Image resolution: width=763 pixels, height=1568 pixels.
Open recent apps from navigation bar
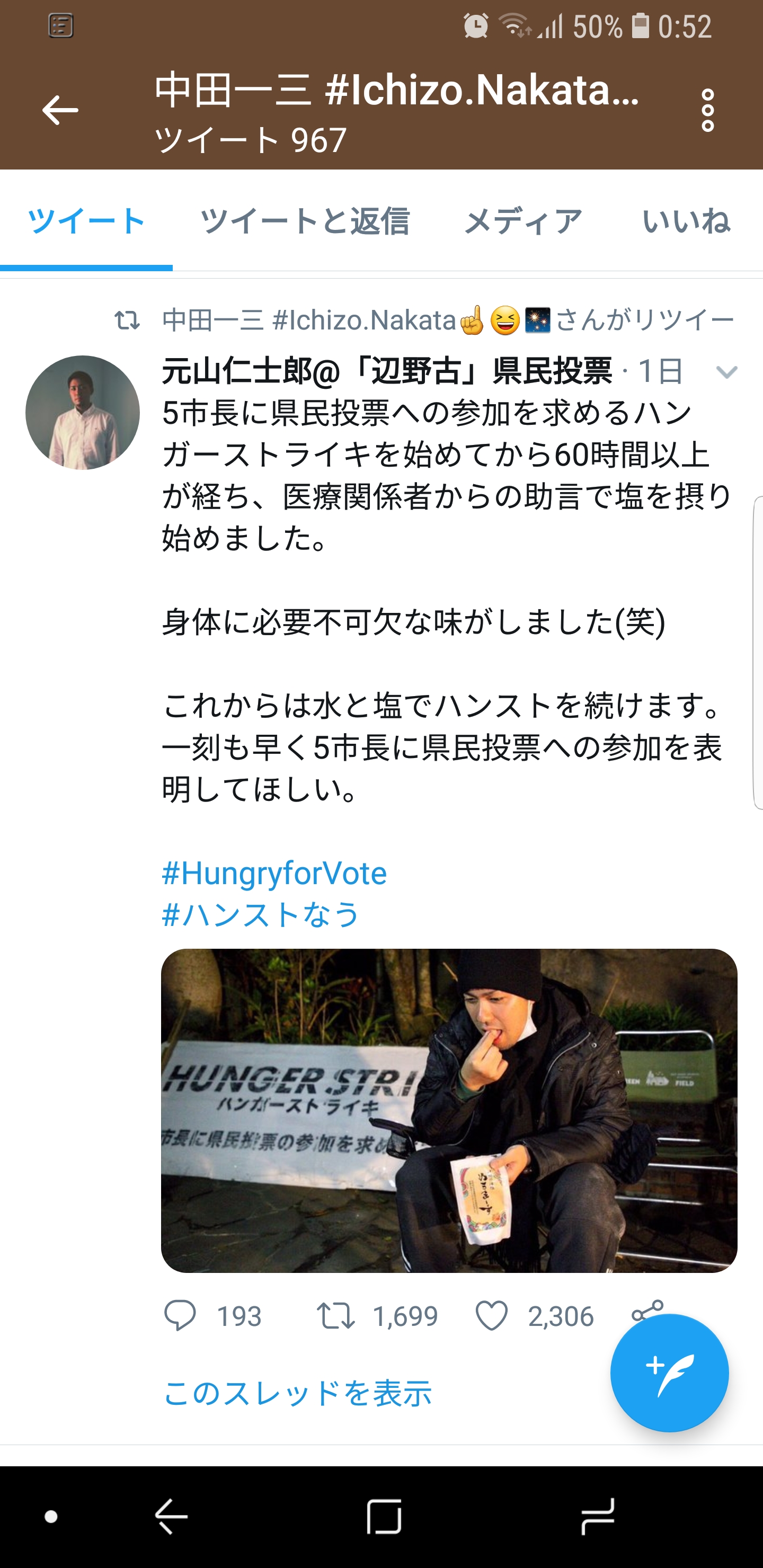[597, 1516]
